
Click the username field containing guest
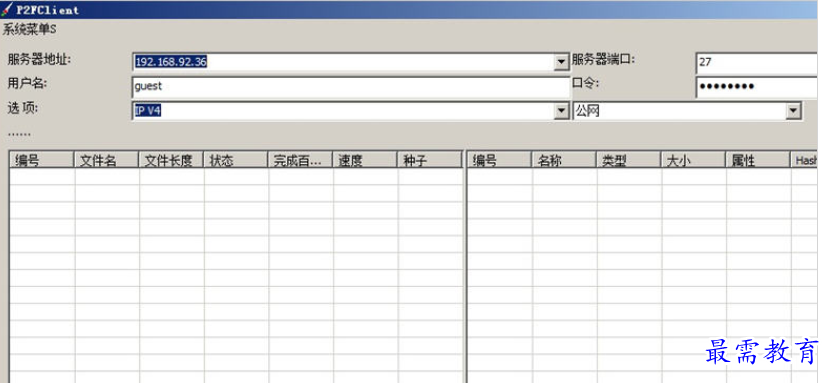tap(350, 87)
